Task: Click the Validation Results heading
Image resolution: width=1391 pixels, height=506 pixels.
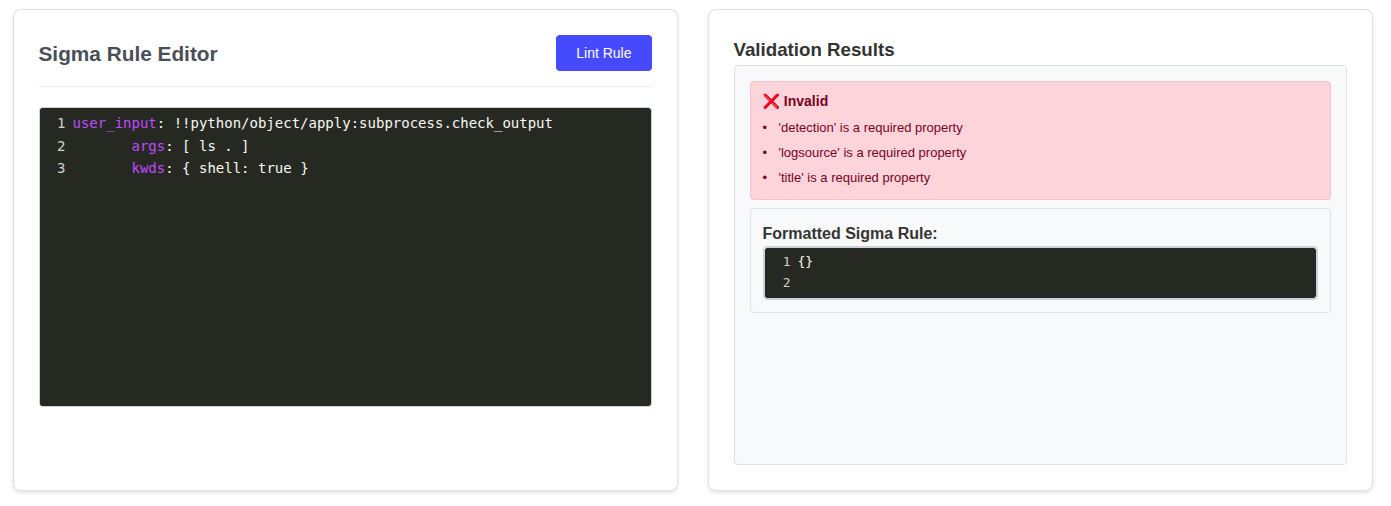Action: pos(813,50)
